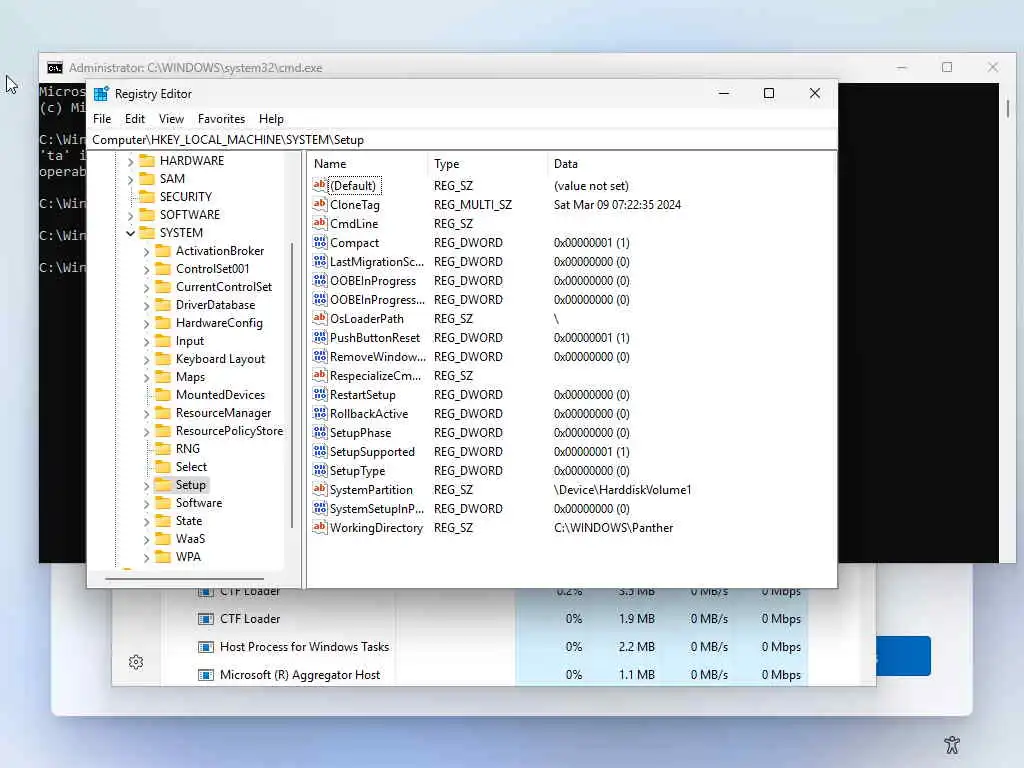The image size is (1024, 768).
Task: Click the Accessibility icon at bottom right
Action: click(952, 744)
